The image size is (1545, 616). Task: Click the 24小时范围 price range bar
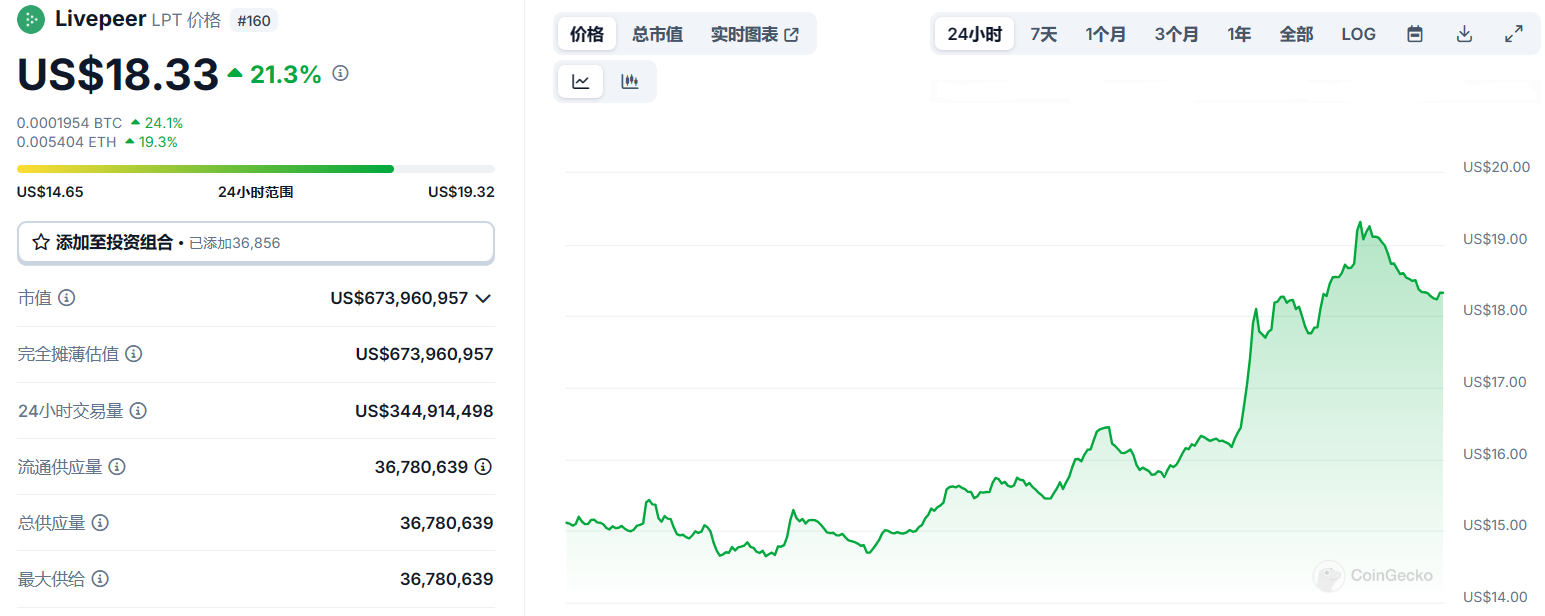(x=256, y=169)
